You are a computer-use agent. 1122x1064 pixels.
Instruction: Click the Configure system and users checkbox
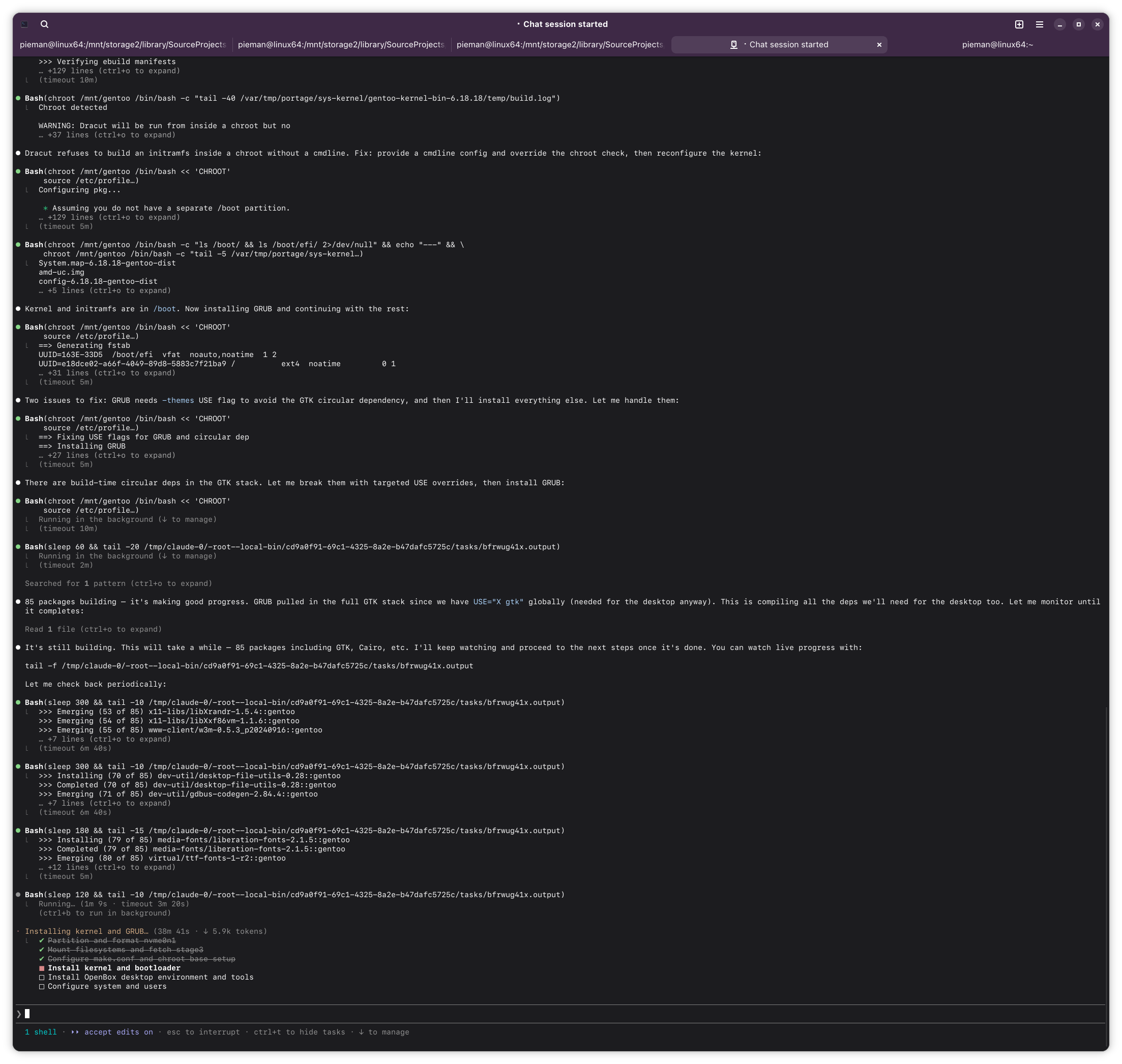coord(42,986)
